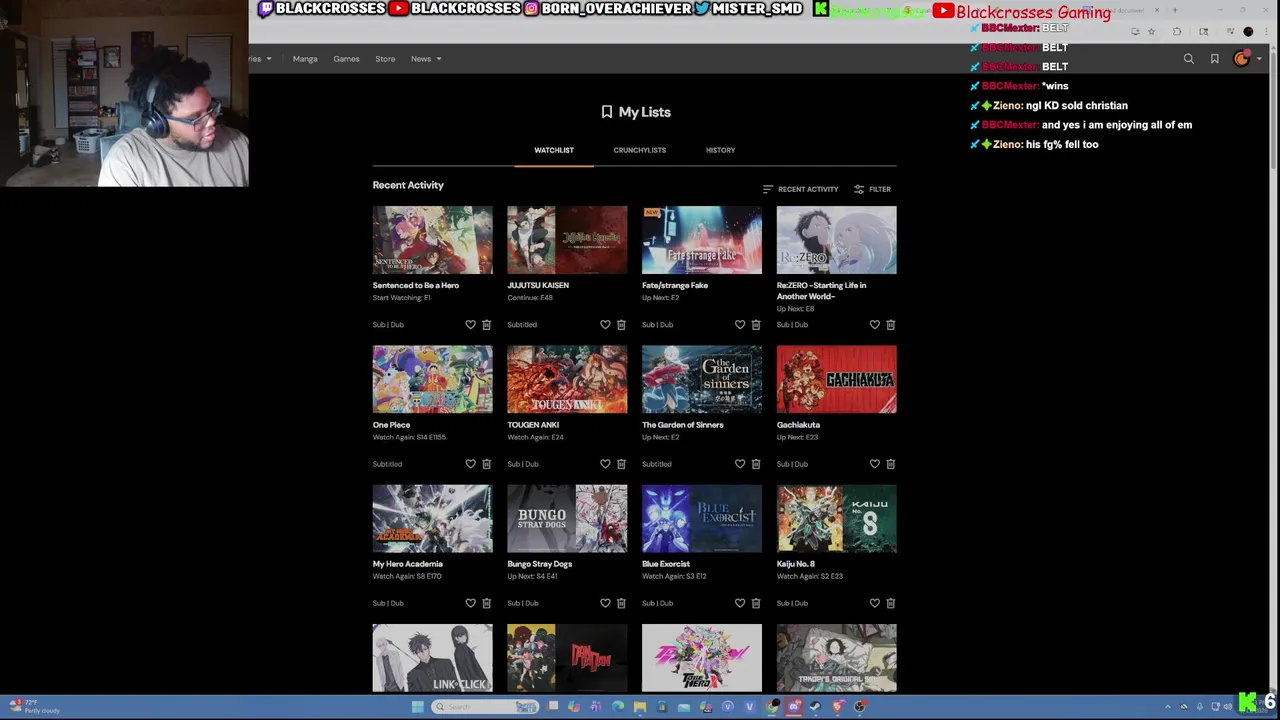Image resolution: width=1280 pixels, height=720 pixels.
Task: Open the LINK CLICK thumbnail
Action: click(433, 658)
